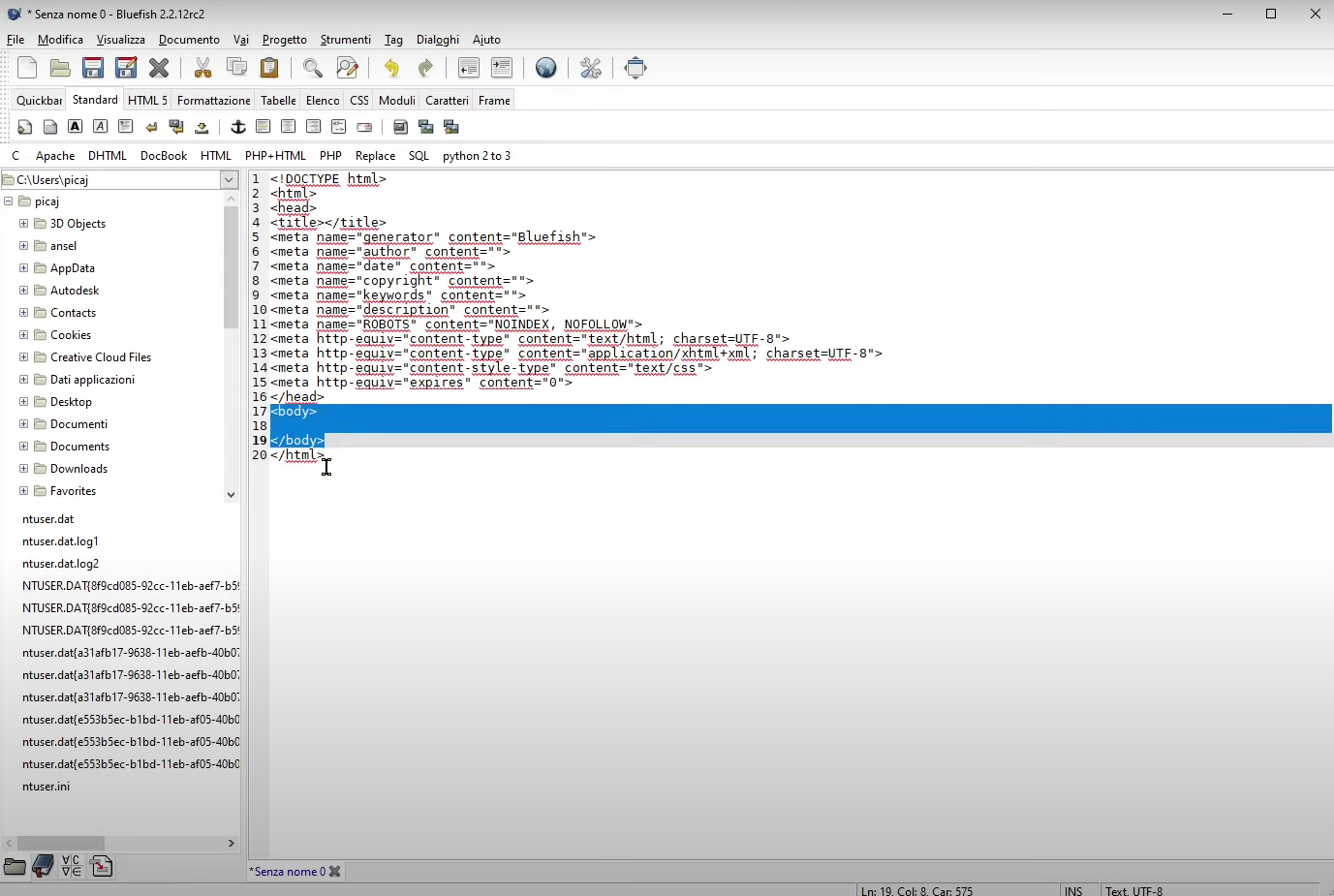Viewport: 1334px width, 896px height.
Task: Expand the Autodesk folder
Action: (23, 291)
